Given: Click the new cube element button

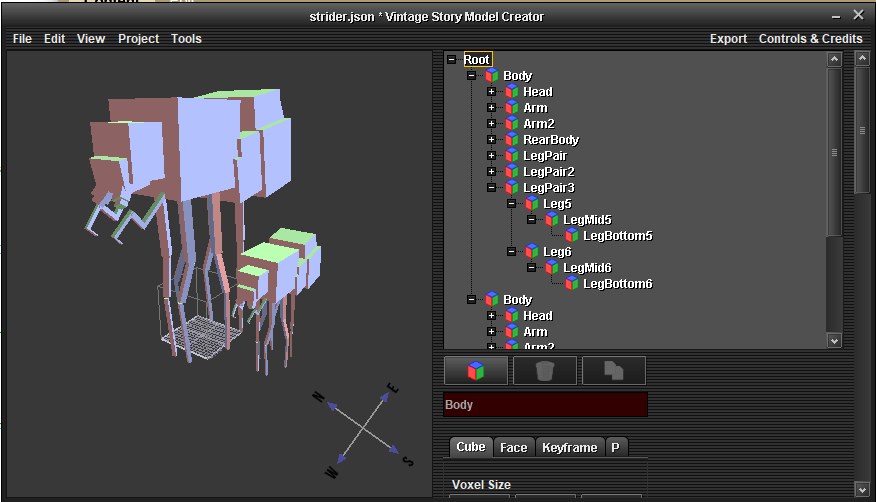Looking at the screenshot, I should click(476, 371).
